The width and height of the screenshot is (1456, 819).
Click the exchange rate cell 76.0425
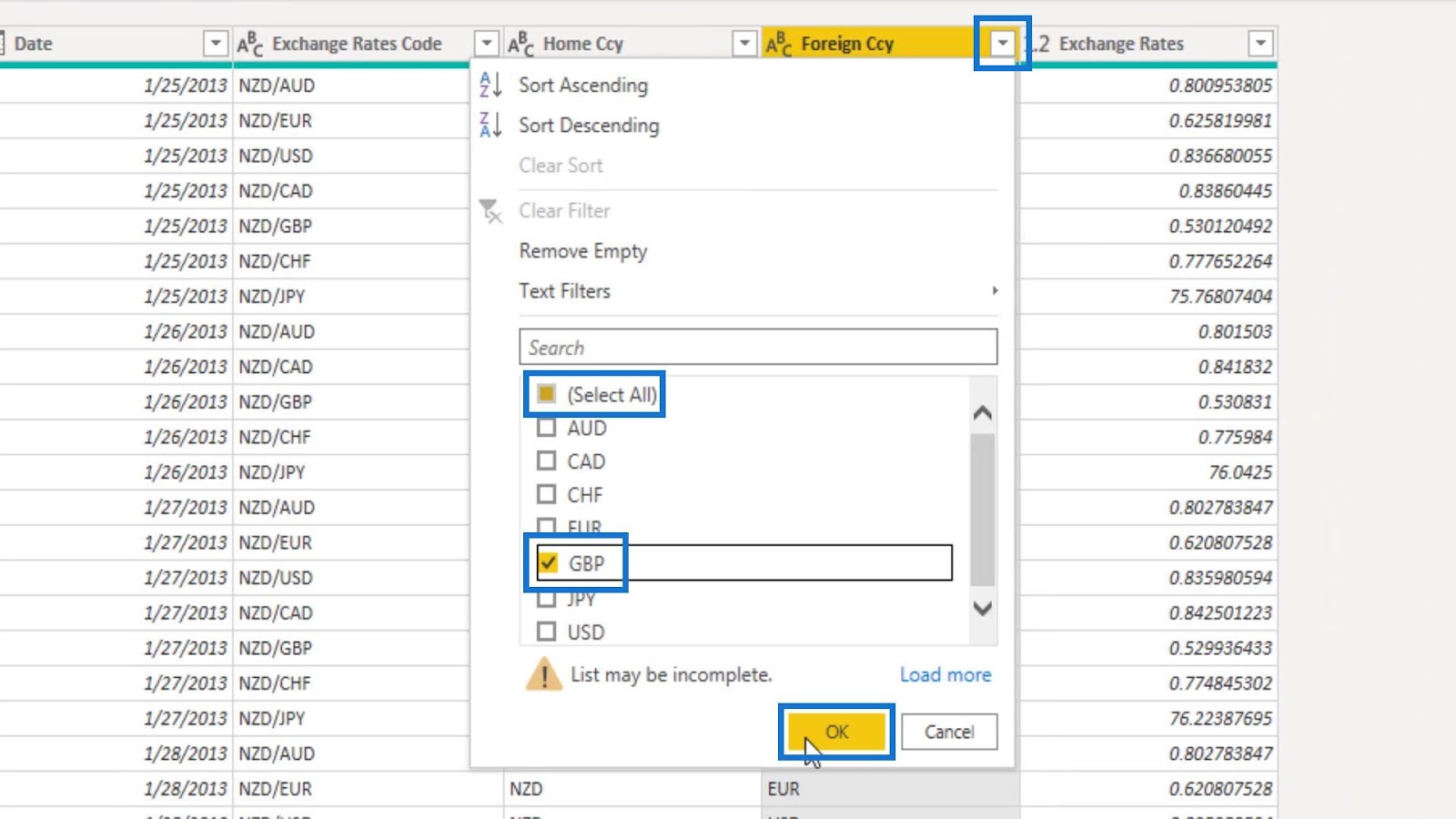pyautogui.click(x=1148, y=472)
